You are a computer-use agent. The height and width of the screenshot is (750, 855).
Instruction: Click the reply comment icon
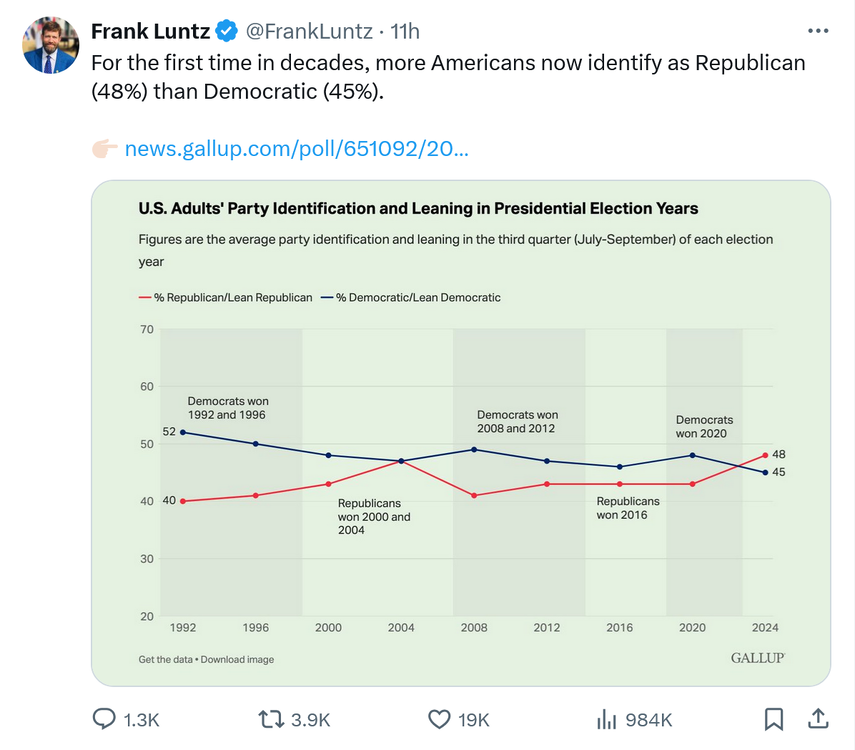tap(104, 719)
